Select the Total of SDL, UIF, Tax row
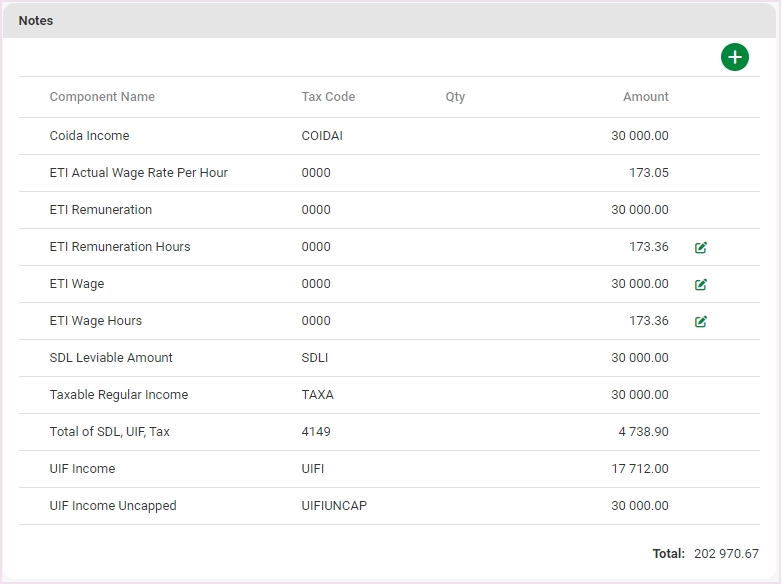This screenshot has width=781, height=584. (x=116, y=432)
